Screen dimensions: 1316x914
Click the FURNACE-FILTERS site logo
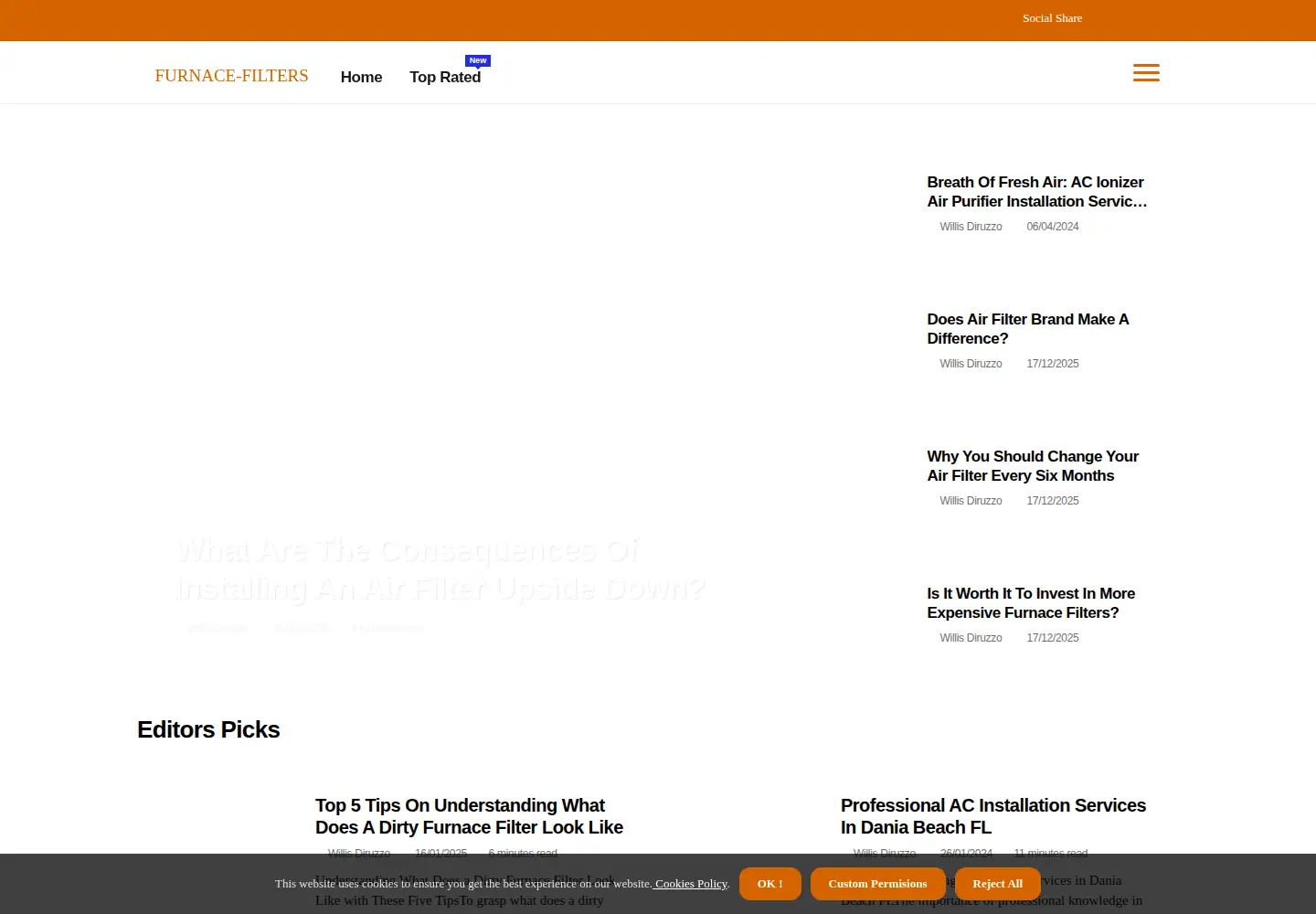(x=231, y=76)
